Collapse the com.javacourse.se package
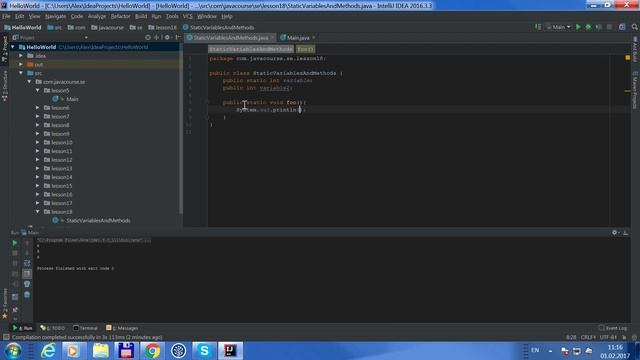This screenshot has height=360, width=640. [29, 82]
